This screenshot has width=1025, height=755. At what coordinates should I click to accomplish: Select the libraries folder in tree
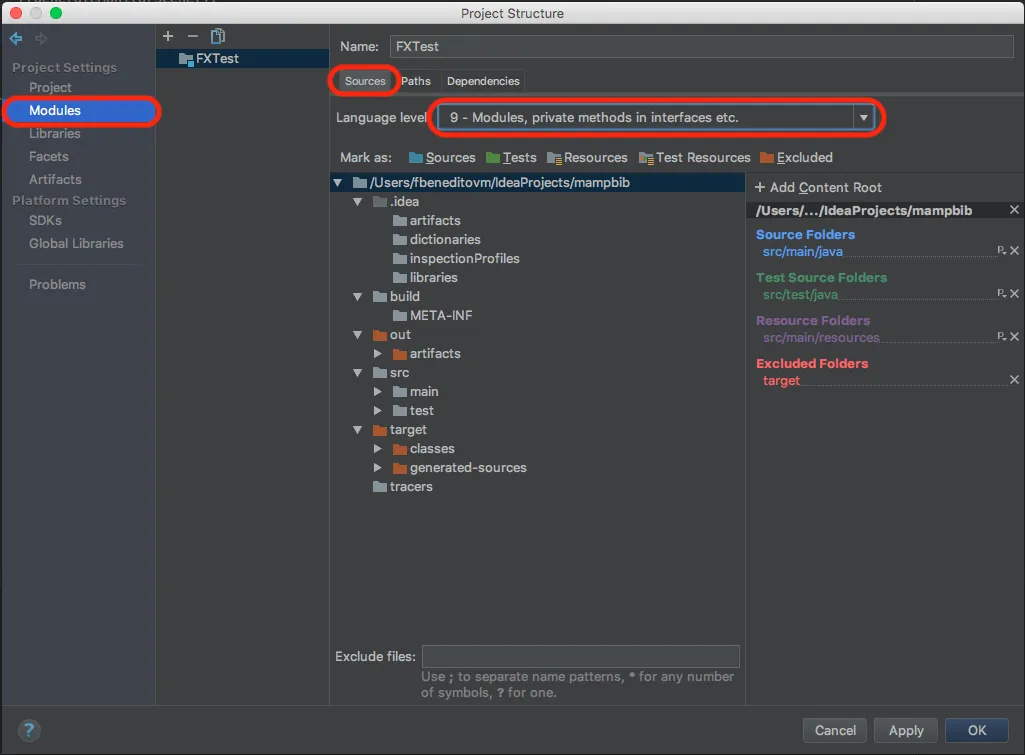(x=425, y=278)
